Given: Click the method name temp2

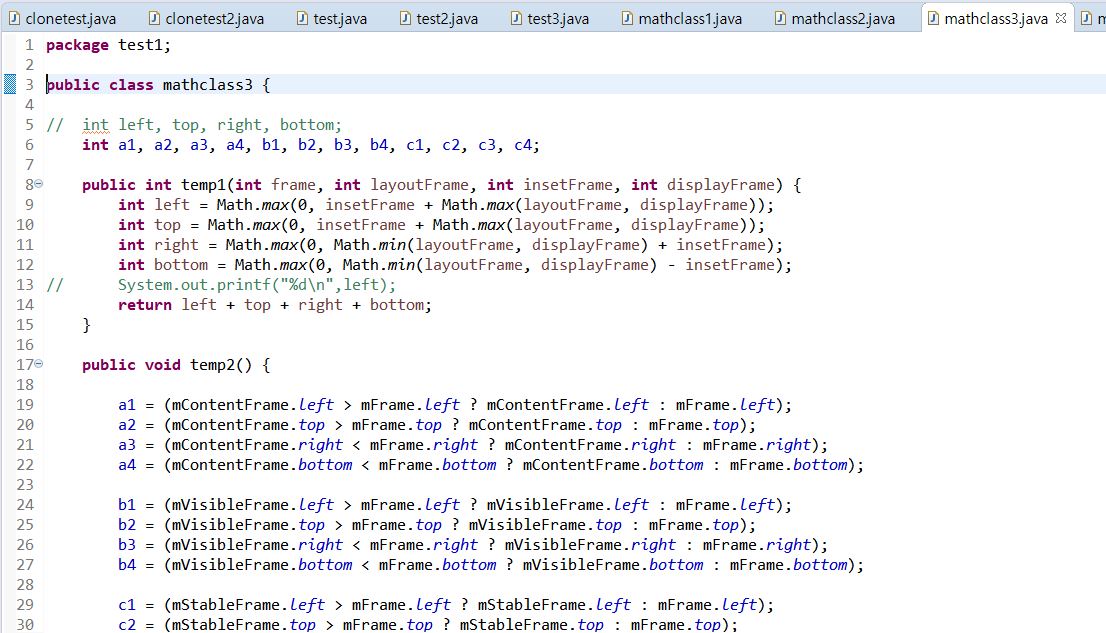Looking at the screenshot, I should point(212,365).
